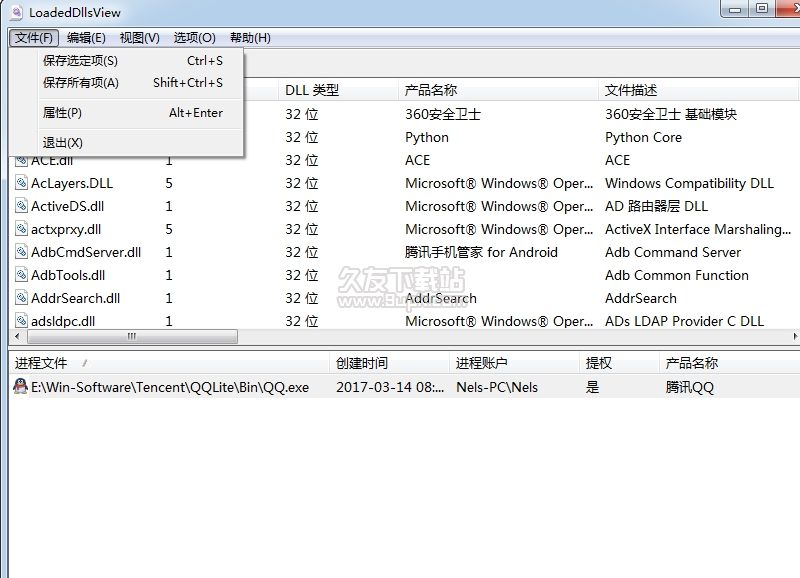
Task: Click the 360安全卫士 product name cell
Action: tap(443, 114)
